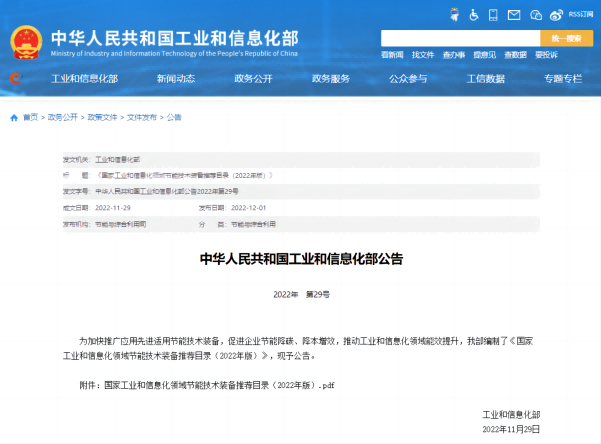
Task: Open the mobile phone version icon
Action: click(x=493, y=15)
